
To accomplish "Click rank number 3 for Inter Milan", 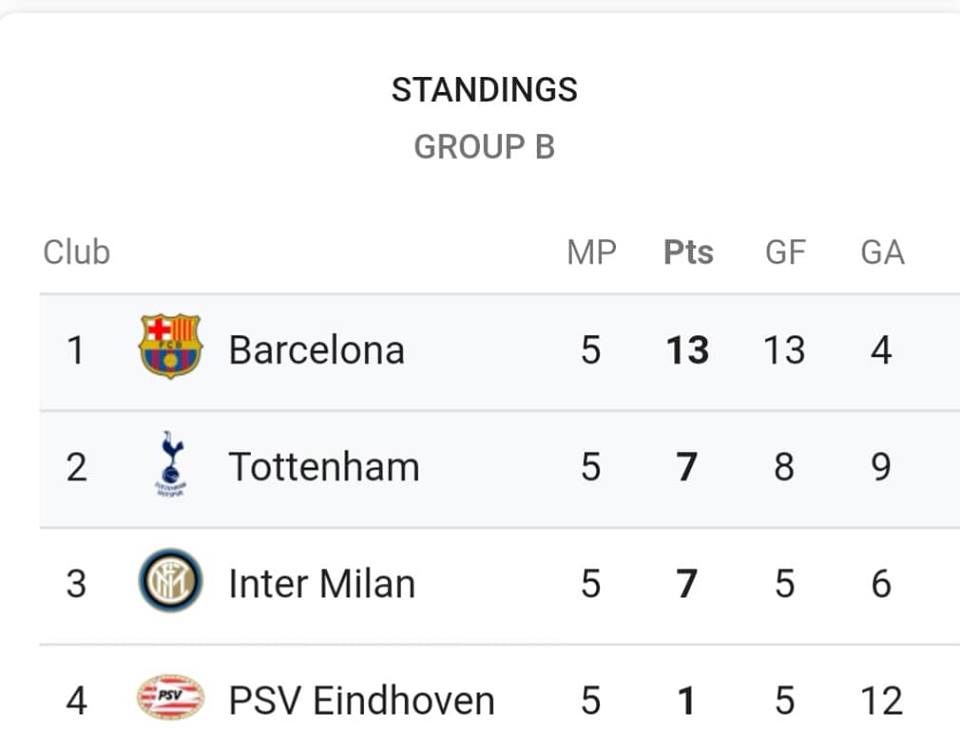I will tap(76, 583).
